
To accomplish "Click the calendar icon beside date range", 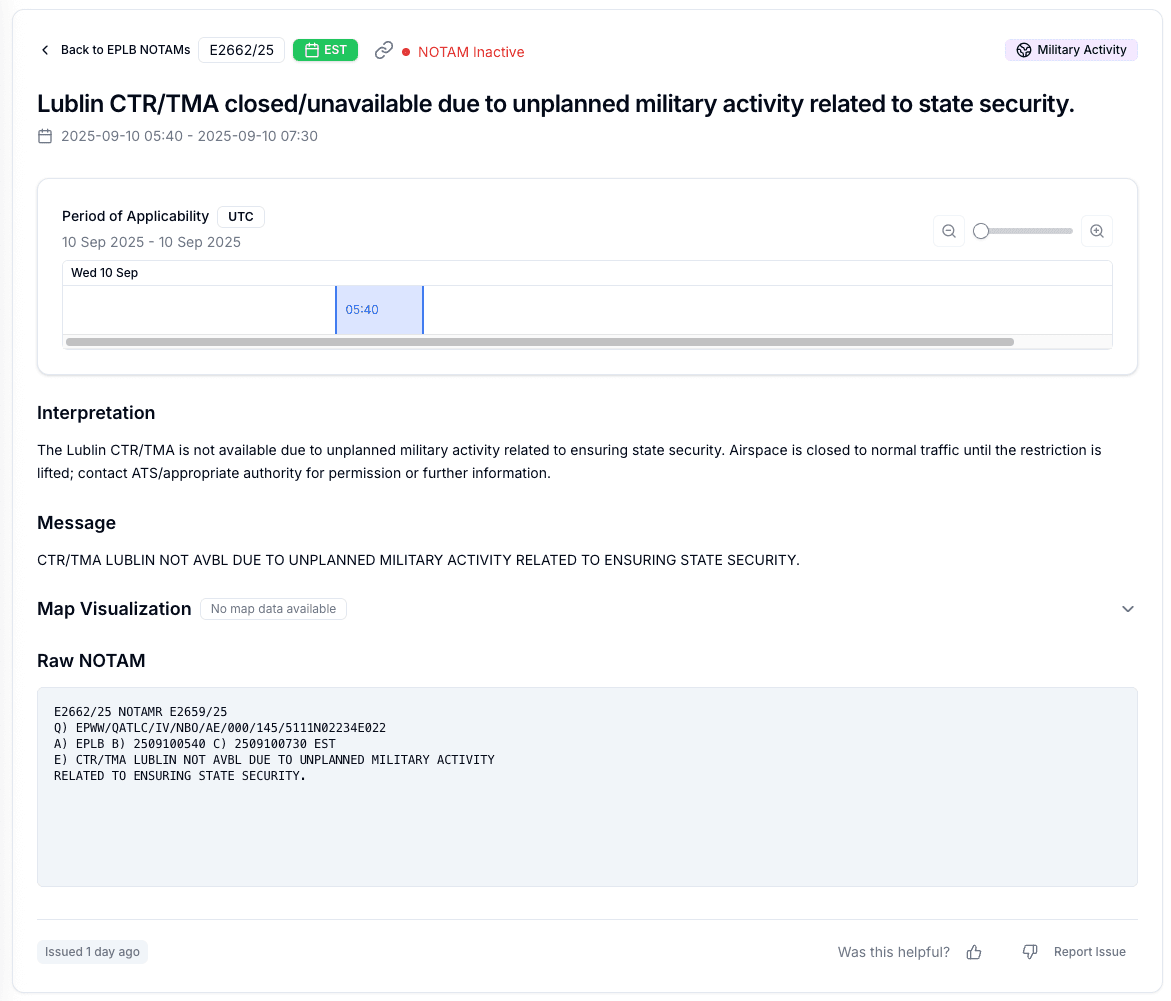I will 45,136.
